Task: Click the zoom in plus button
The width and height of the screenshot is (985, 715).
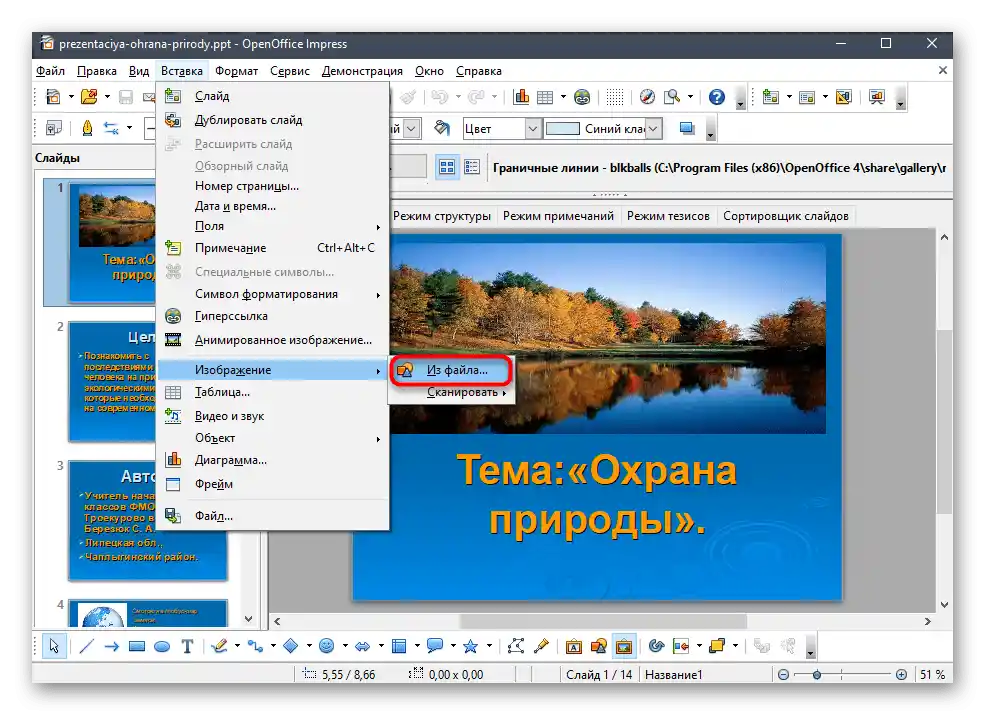Action: coord(902,675)
